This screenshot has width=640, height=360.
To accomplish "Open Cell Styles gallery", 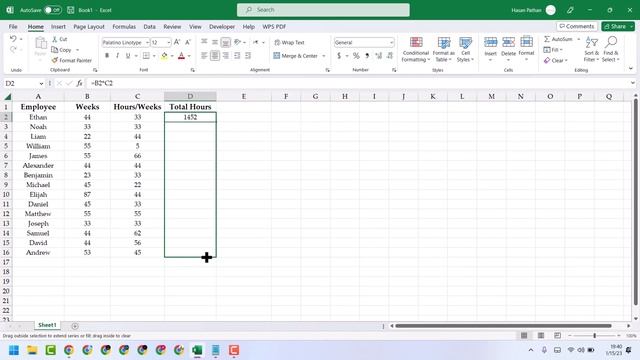I will tap(465, 49).
